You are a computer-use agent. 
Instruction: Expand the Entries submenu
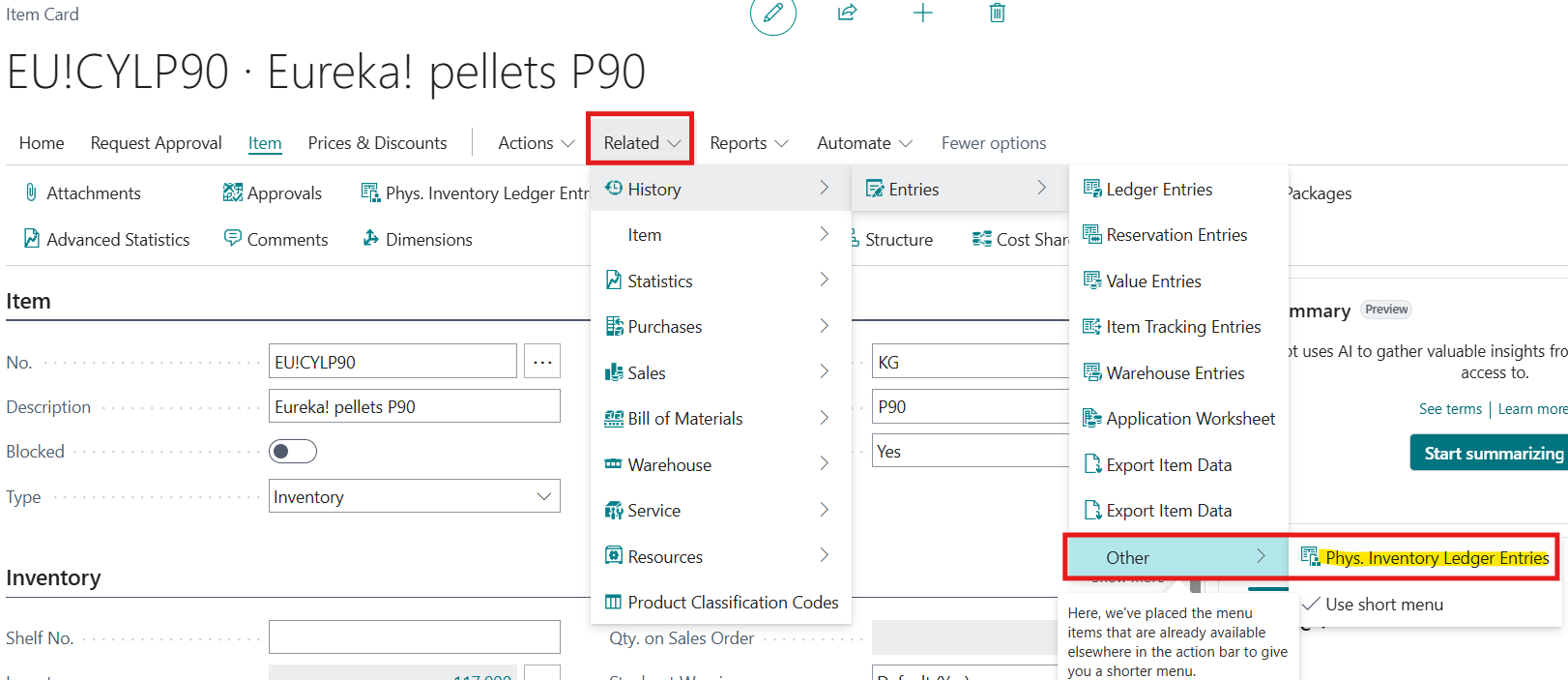[x=960, y=189]
